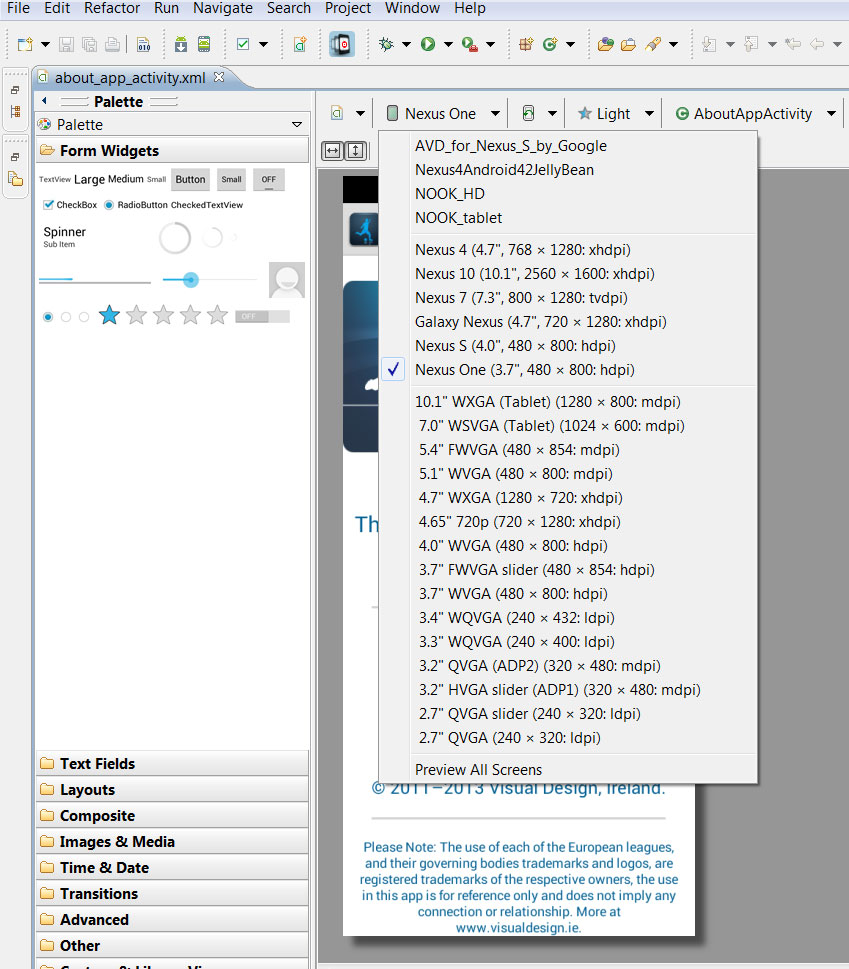Open the Android SDK Manager icon

(x=180, y=44)
